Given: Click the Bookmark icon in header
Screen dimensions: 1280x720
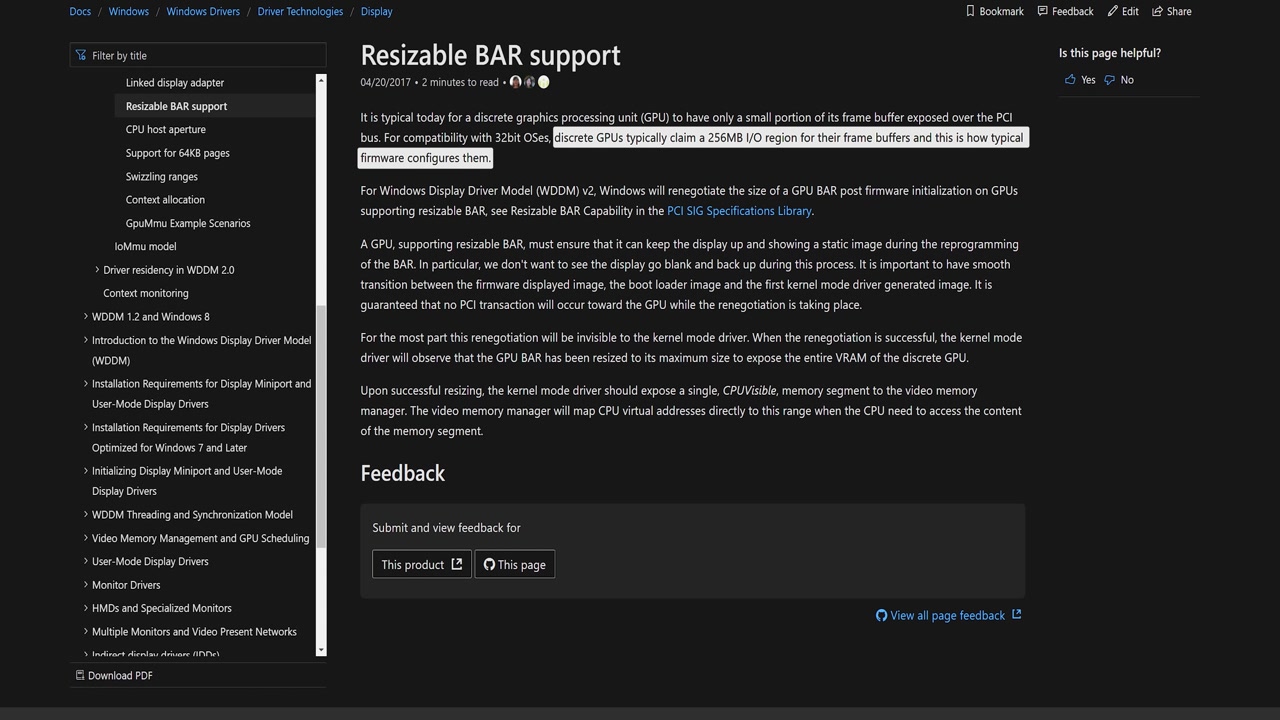Looking at the screenshot, I should click(970, 11).
